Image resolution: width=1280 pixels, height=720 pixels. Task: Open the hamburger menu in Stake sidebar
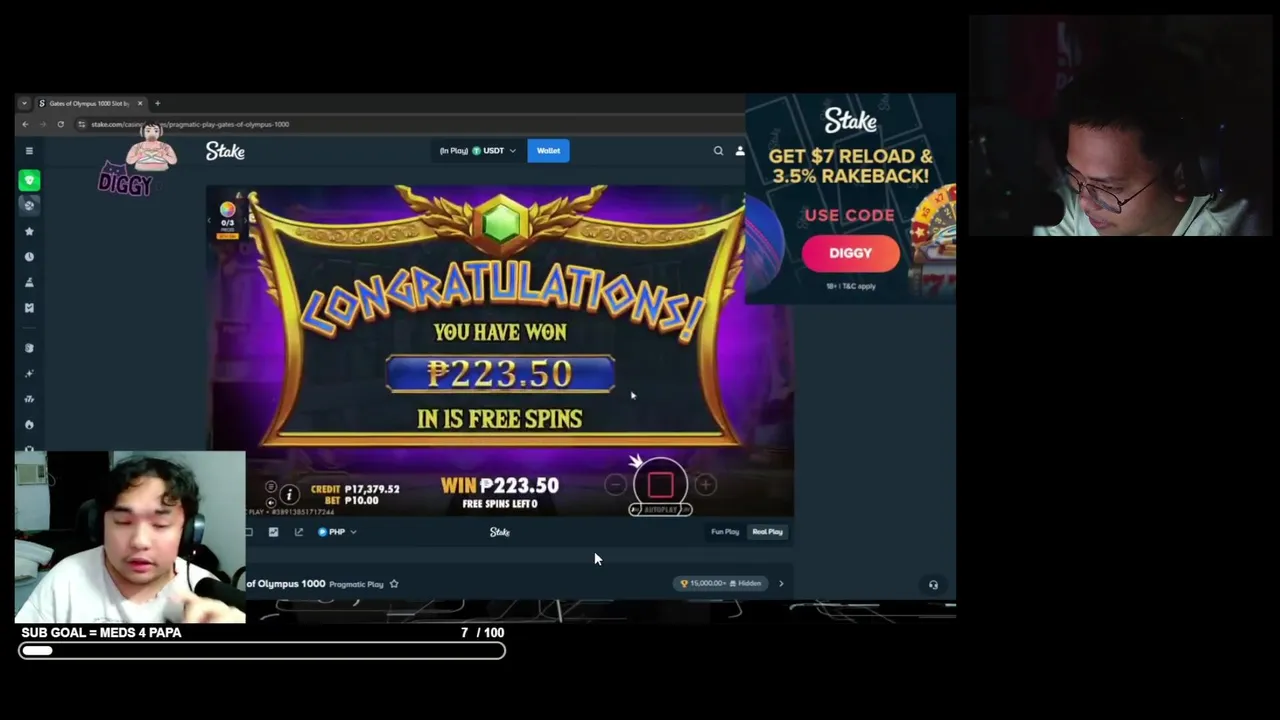pyautogui.click(x=29, y=151)
